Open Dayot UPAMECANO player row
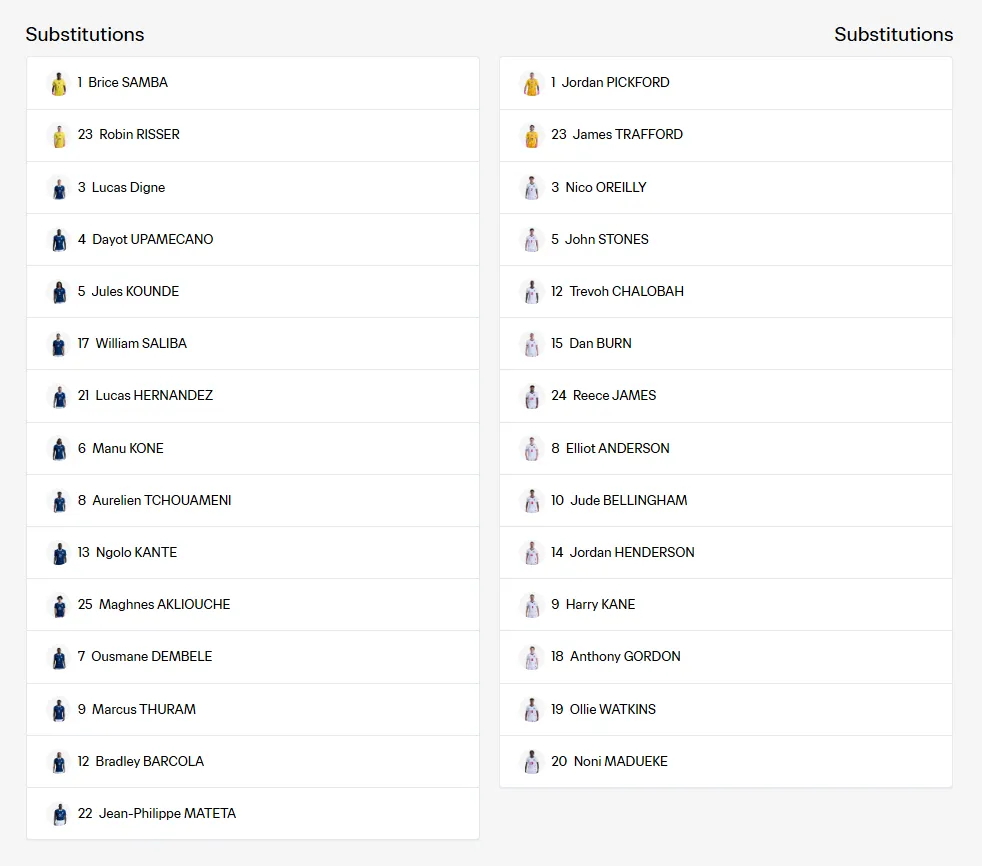The height and width of the screenshot is (866, 982). (253, 240)
